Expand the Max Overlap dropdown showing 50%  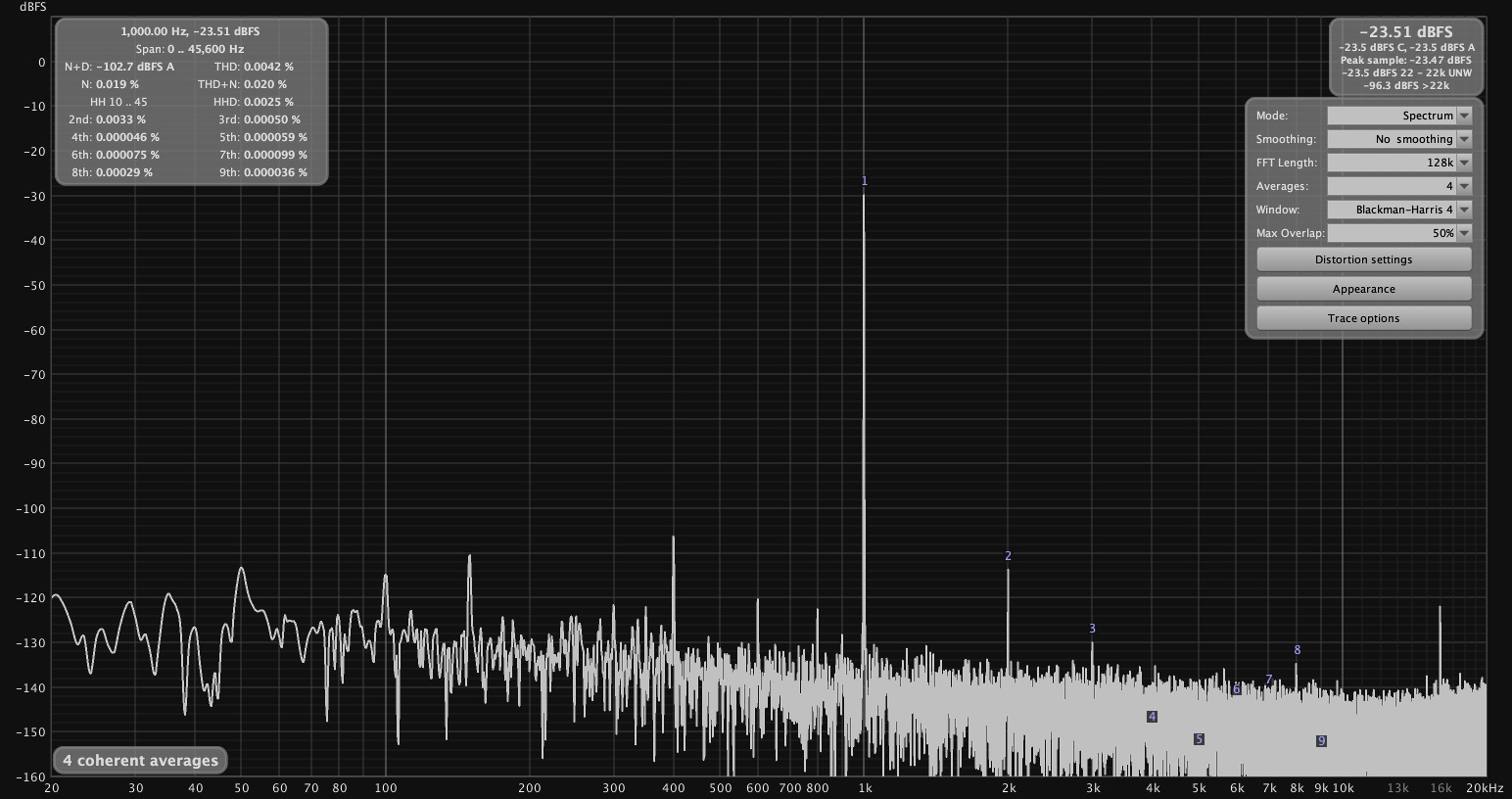click(1399, 233)
